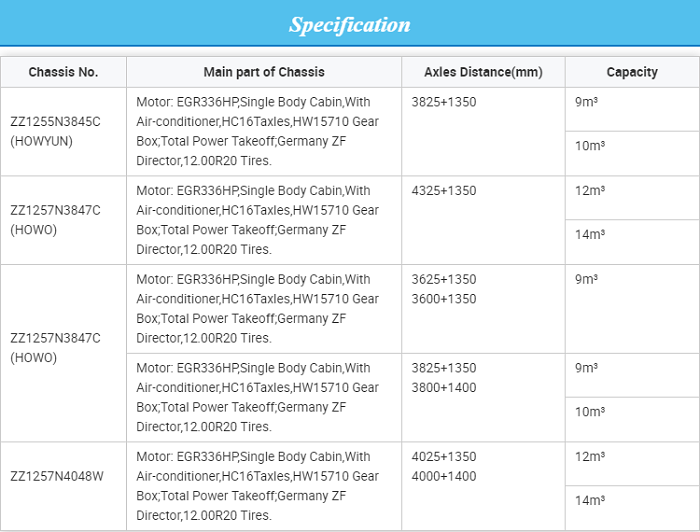Select the 3600+1350 axle distance text
The width and height of the screenshot is (700, 532).
(x=444, y=299)
